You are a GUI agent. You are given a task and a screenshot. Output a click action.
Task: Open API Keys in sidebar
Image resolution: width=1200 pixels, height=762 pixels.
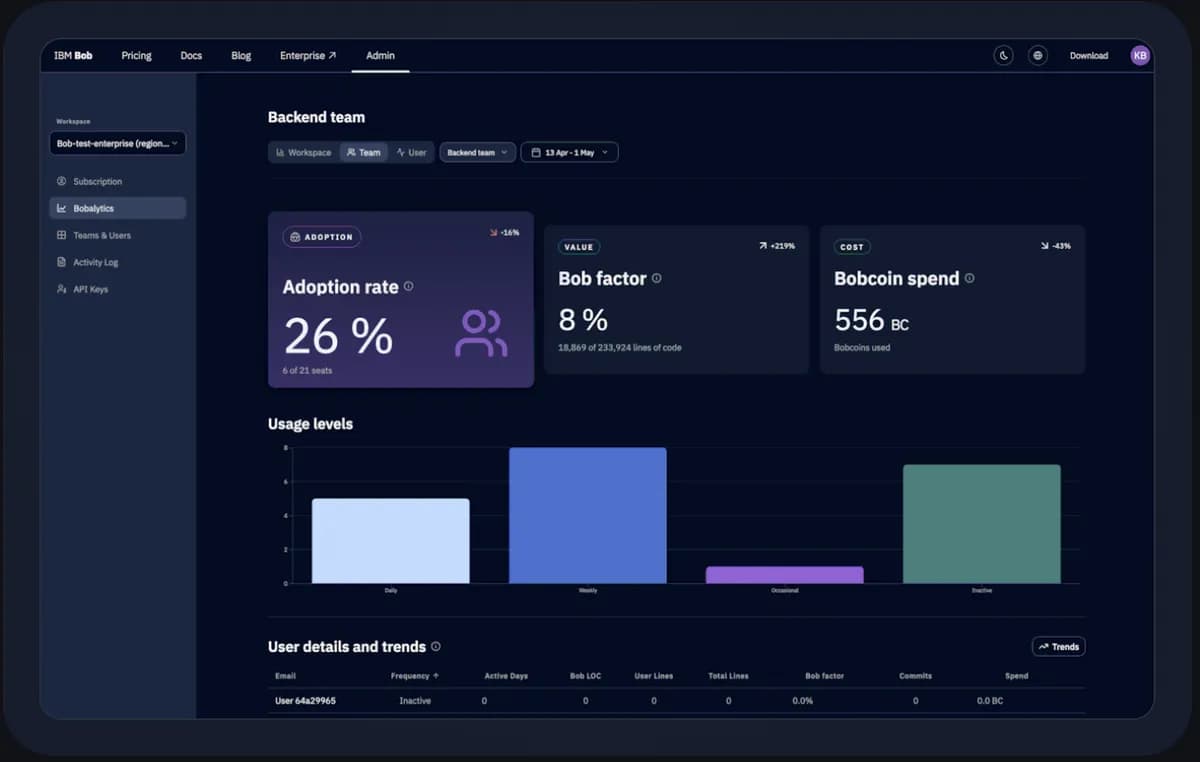(x=117, y=289)
